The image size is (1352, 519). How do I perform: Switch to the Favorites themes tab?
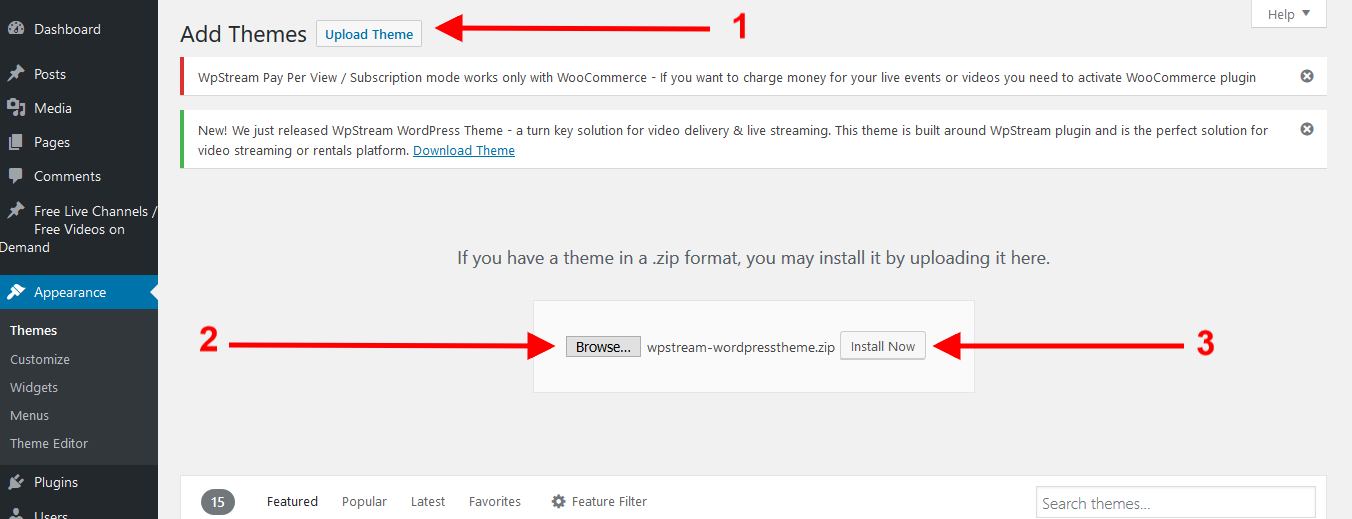click(x=495, y=501)
